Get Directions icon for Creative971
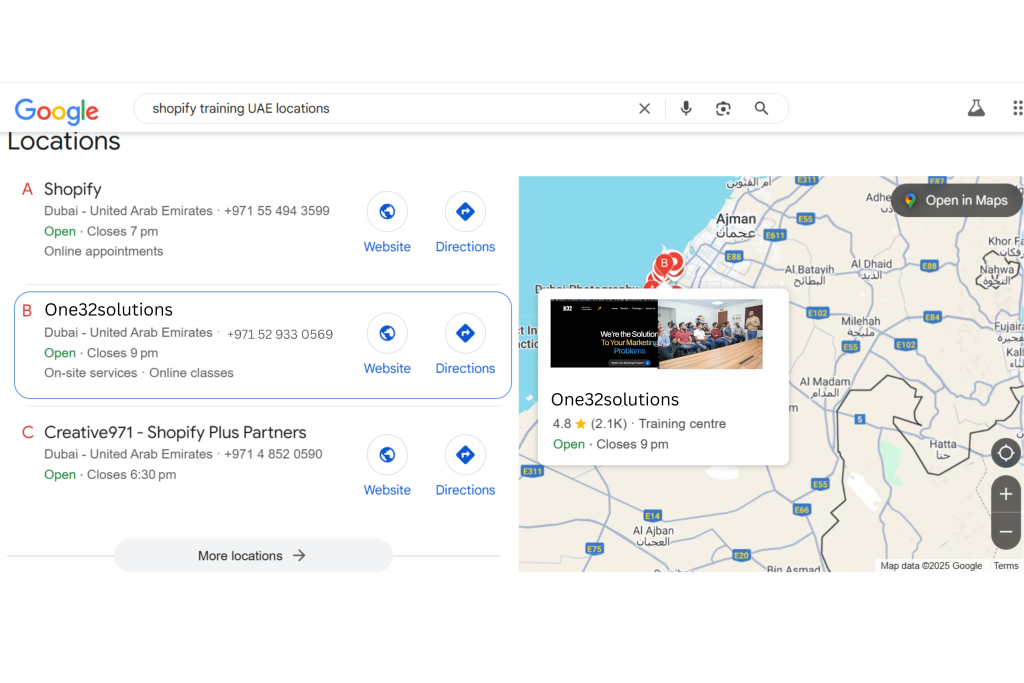The width and height of the screenshot is (1024, 683). 465,454
